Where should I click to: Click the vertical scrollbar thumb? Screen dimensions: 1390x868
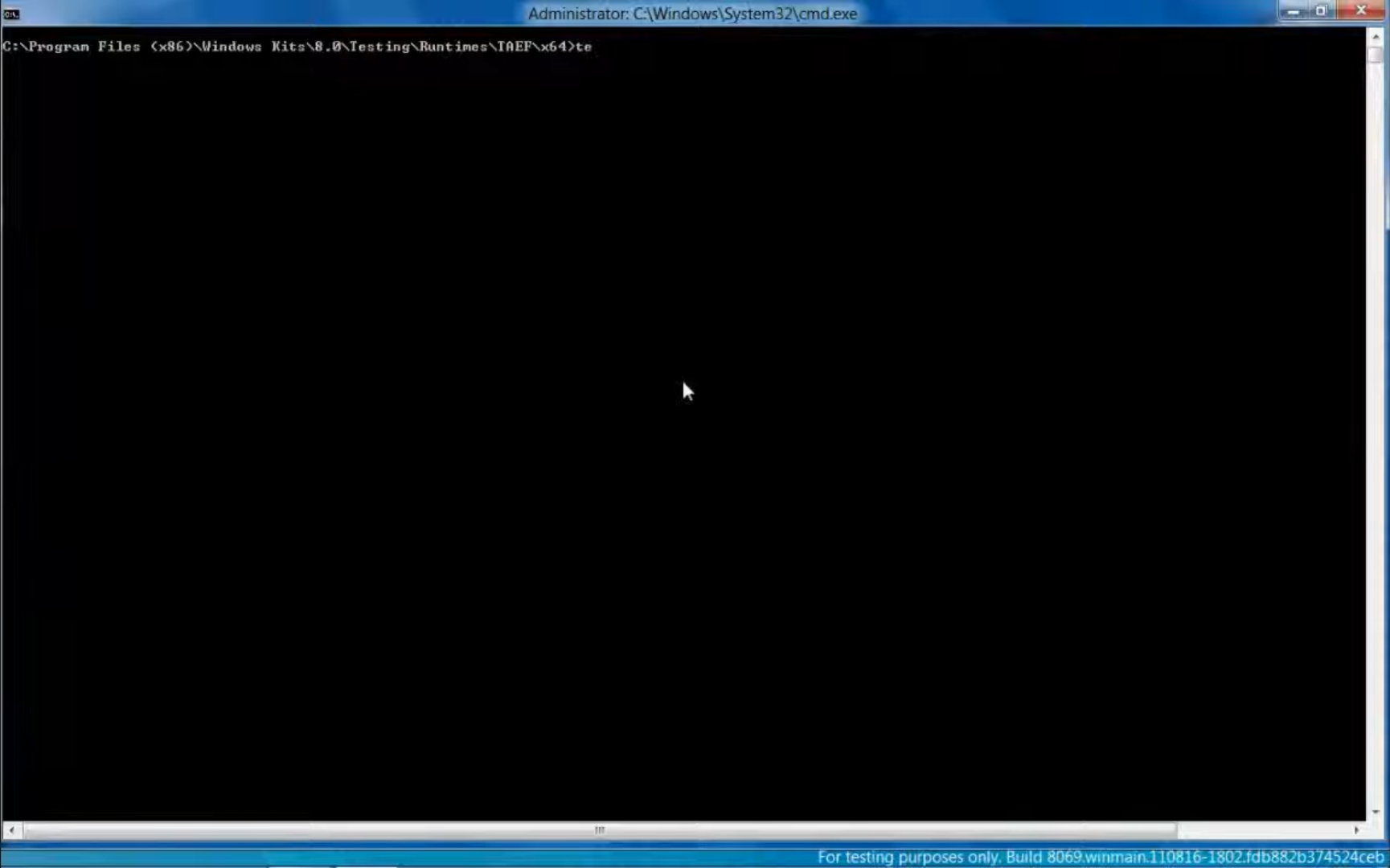[1376, 55]
